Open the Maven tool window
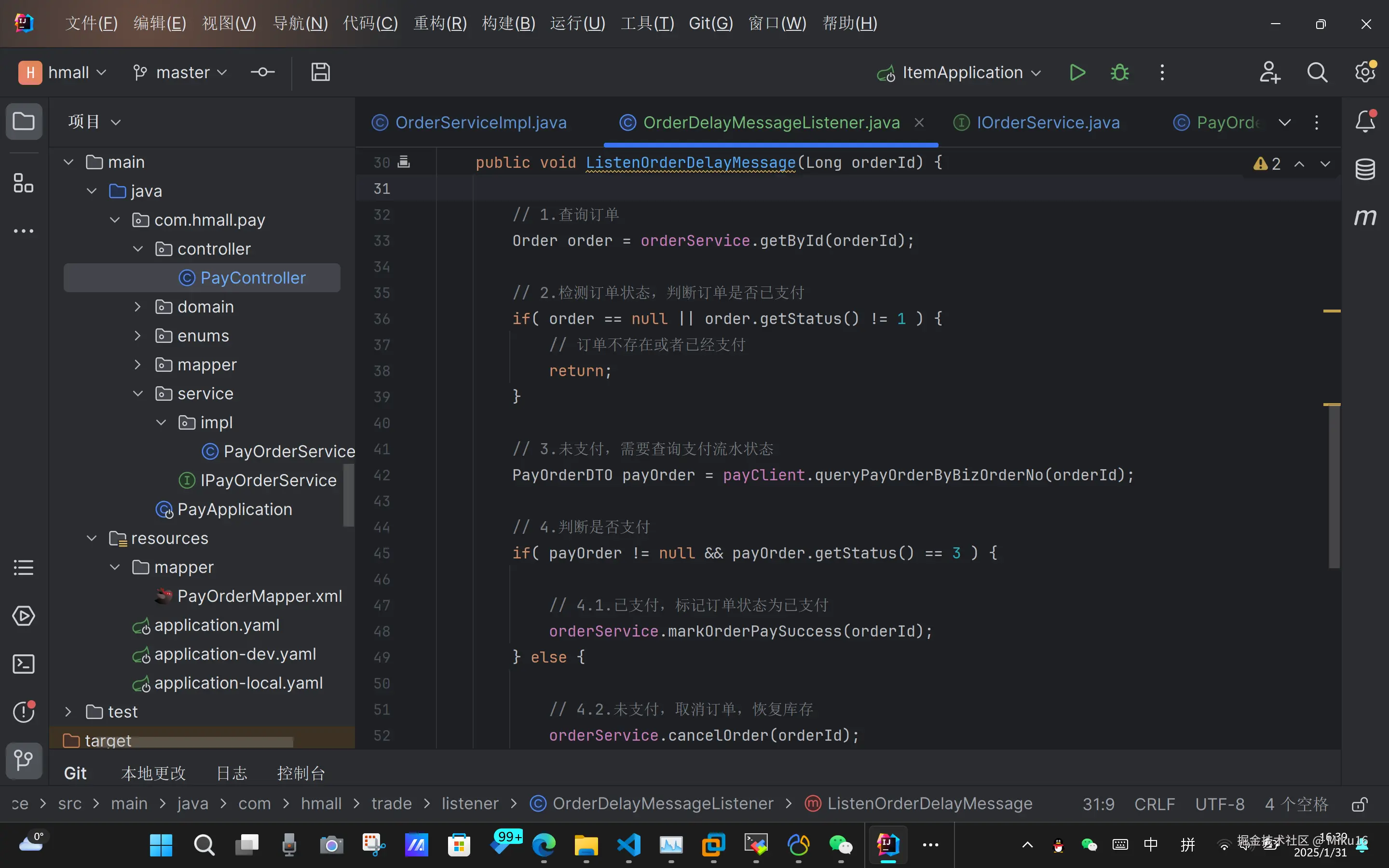Image resolution: width=1389 pixels, height=868 pixels. [1365, 217]
